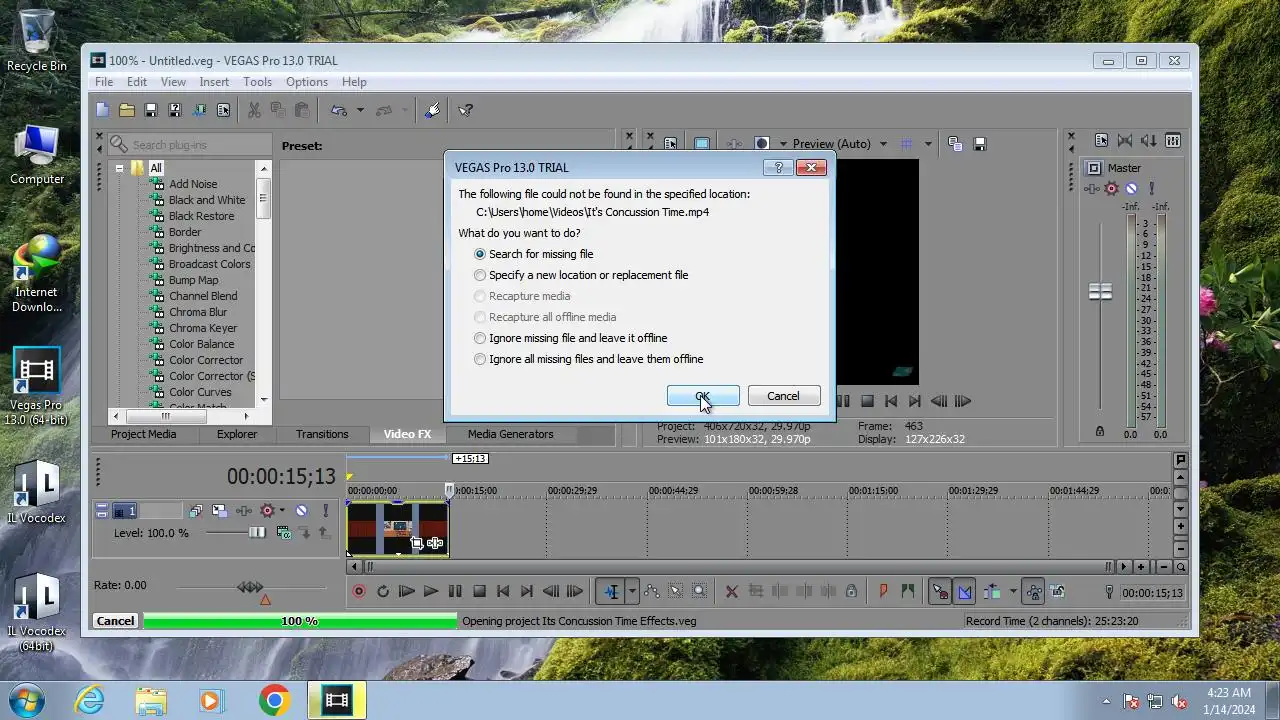Select Chroma Keyer in the plug-in list
This screenshot has width=1280, height=720.
[203, 328]
